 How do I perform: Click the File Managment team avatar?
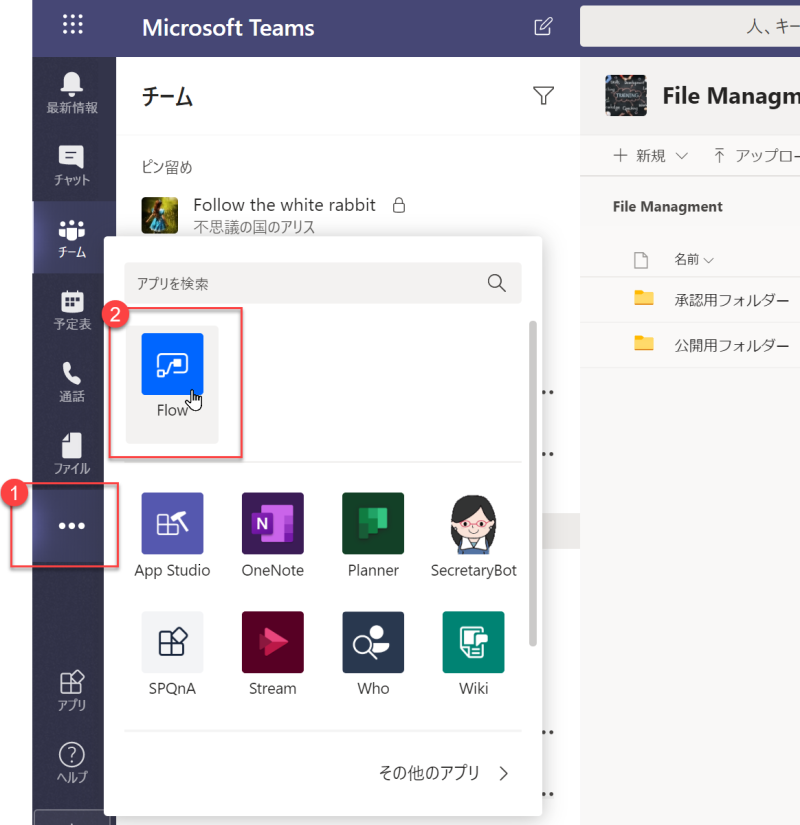tap(626, 95)
